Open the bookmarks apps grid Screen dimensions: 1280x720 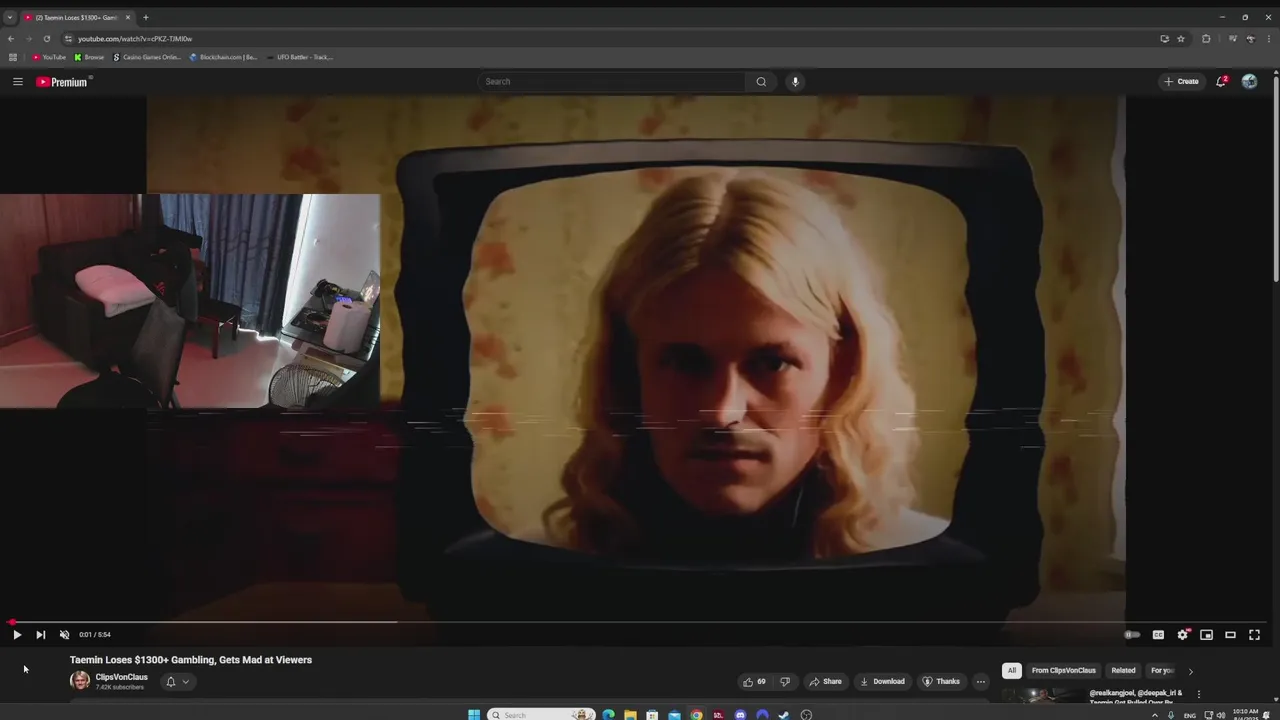[12, 57]
